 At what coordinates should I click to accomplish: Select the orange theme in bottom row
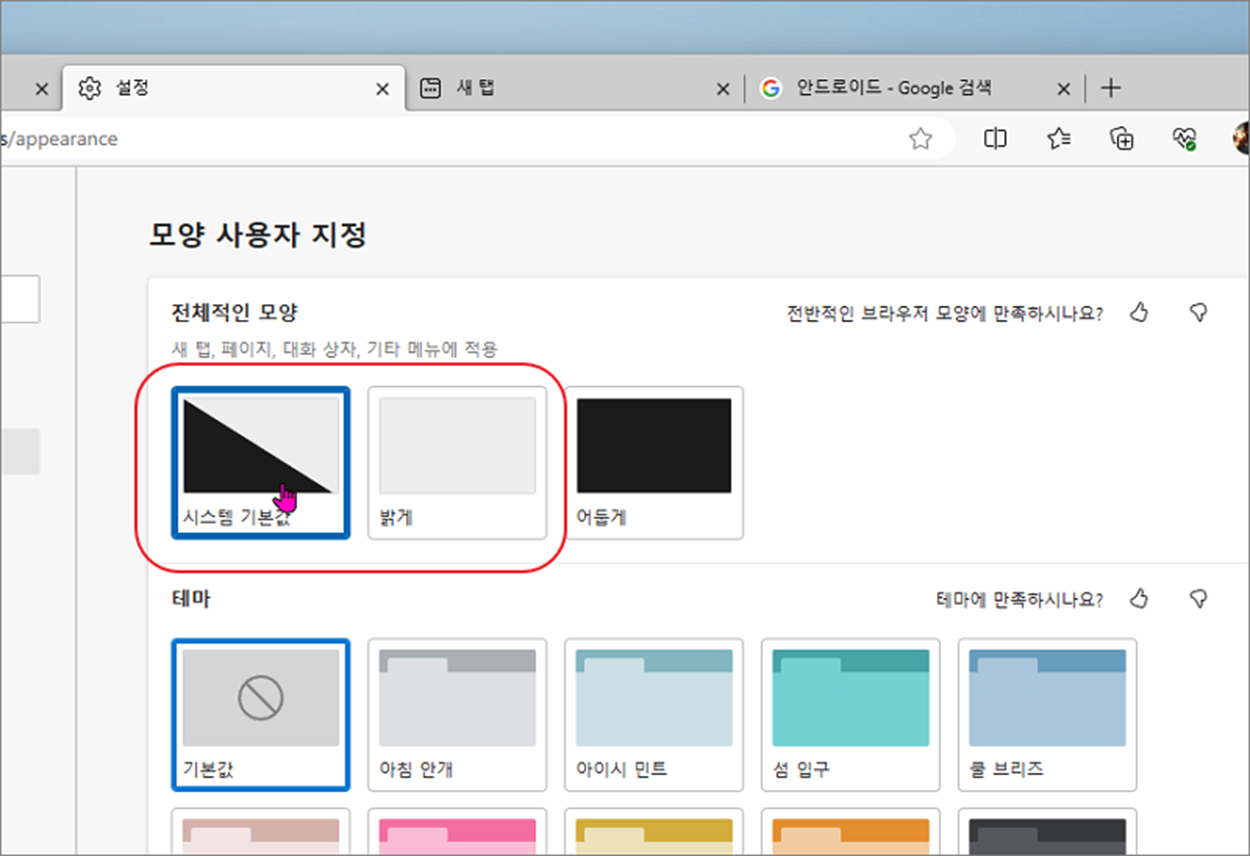click(851, 833)
